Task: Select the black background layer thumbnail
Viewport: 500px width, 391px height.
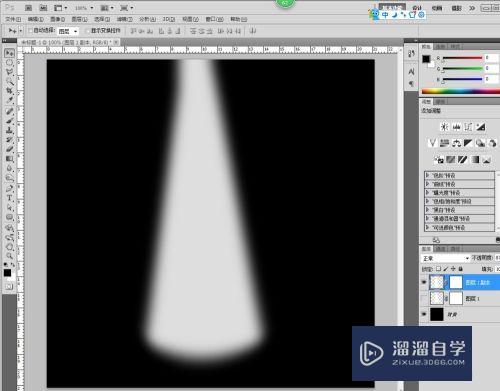Action: coord(436,314)
